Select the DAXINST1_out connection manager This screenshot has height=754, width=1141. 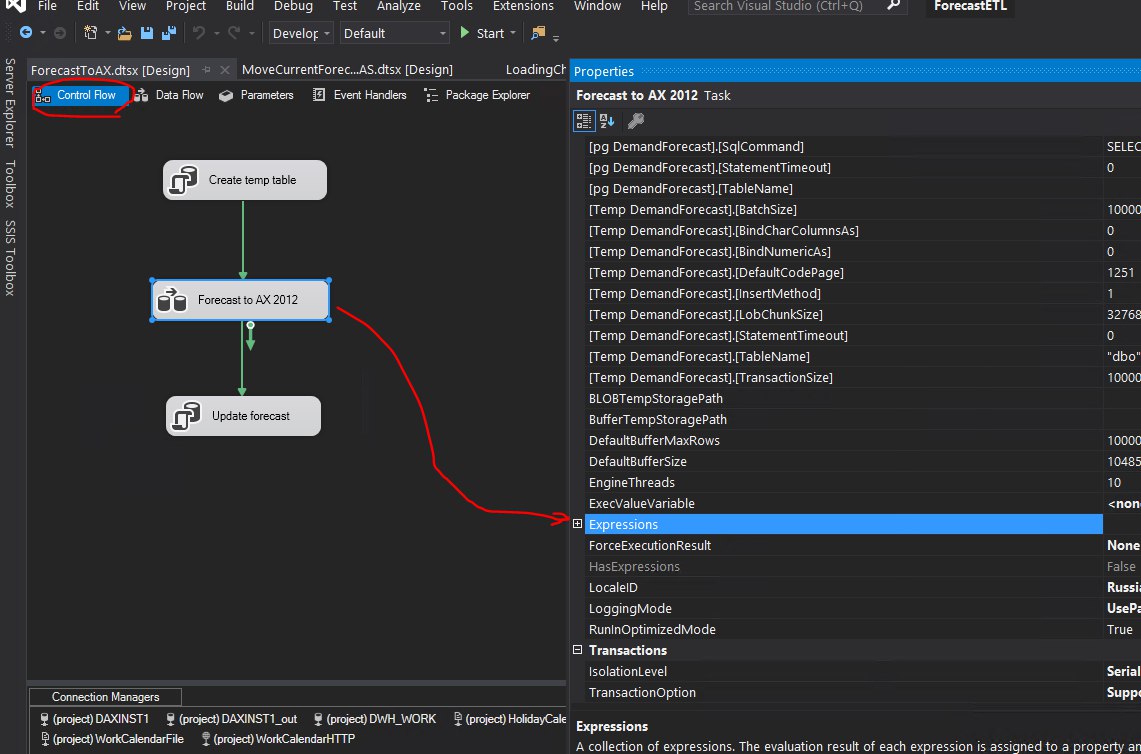[x=231, y=718]
